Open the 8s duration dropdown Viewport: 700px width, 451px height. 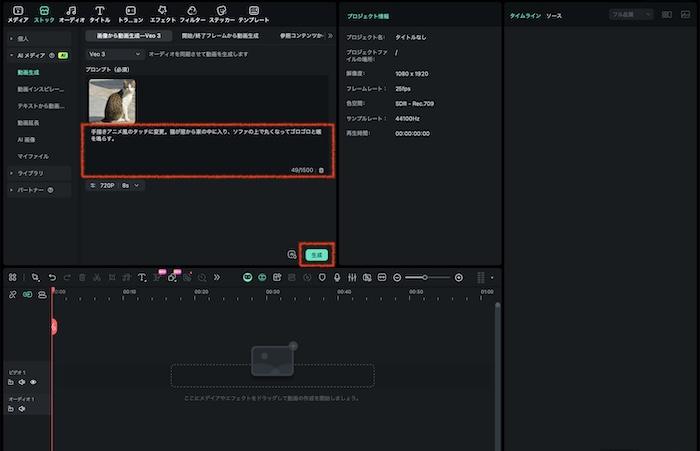(131, 185)
